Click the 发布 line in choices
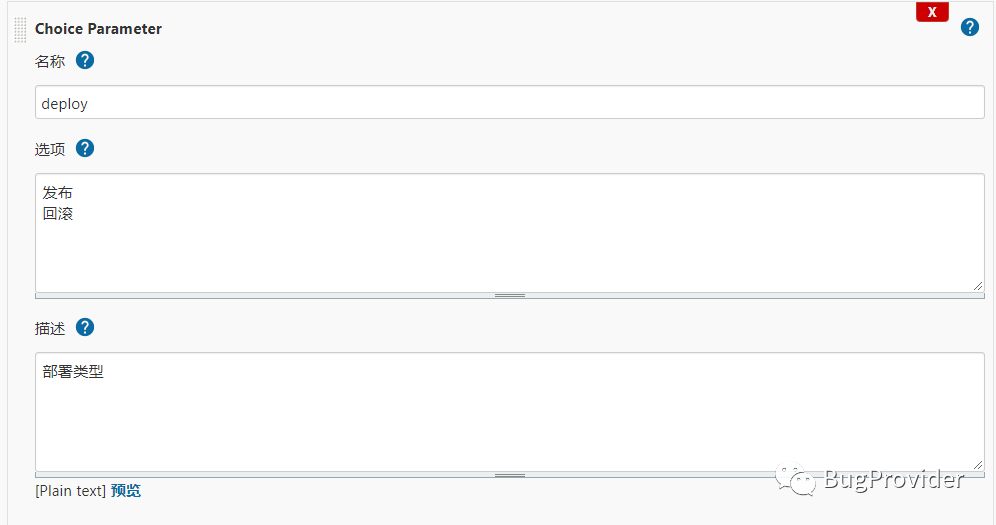Screen dimensions: 996x525 click(x=58, y=192)
